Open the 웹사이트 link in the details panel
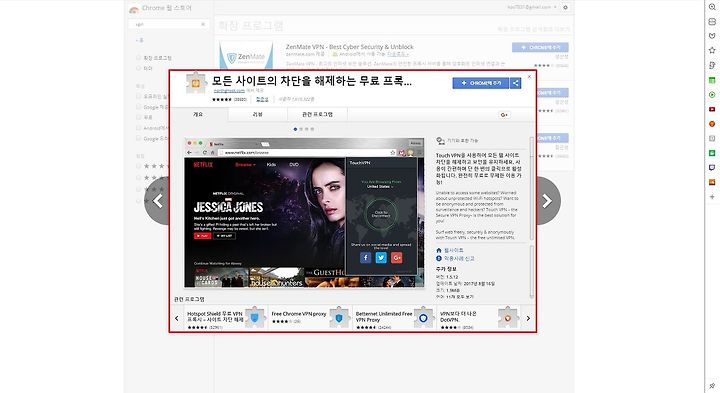The height and width of the screenshot is (393, 720). tap(454, 250)
